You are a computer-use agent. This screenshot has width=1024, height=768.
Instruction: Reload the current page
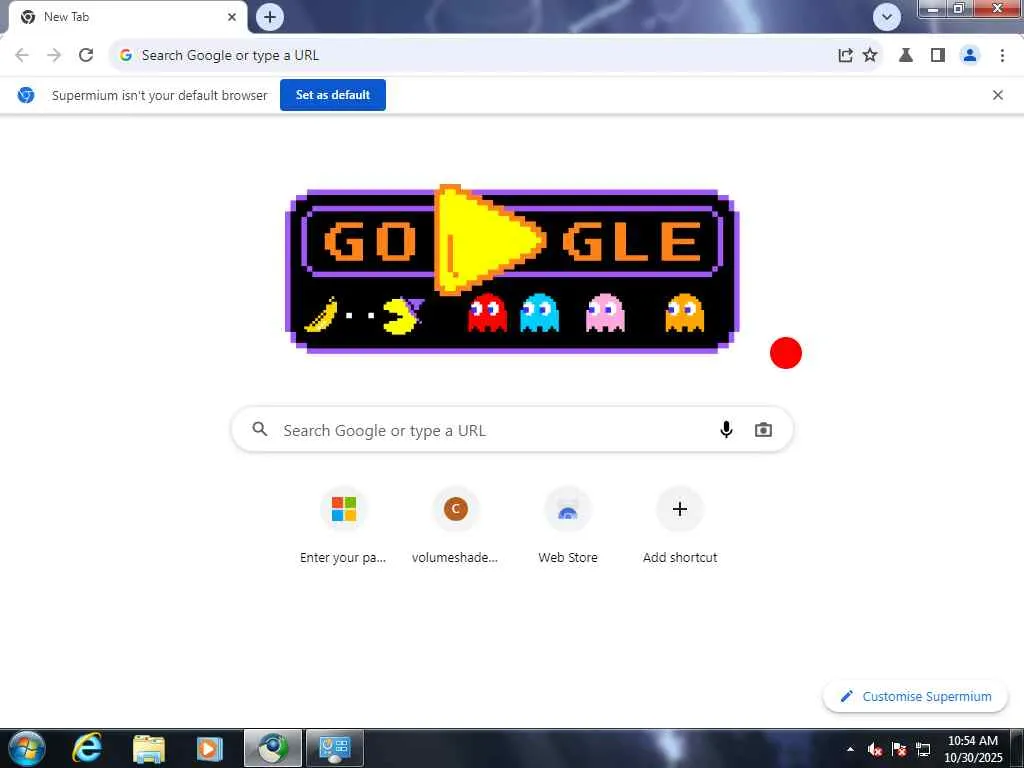click(86, 56)
